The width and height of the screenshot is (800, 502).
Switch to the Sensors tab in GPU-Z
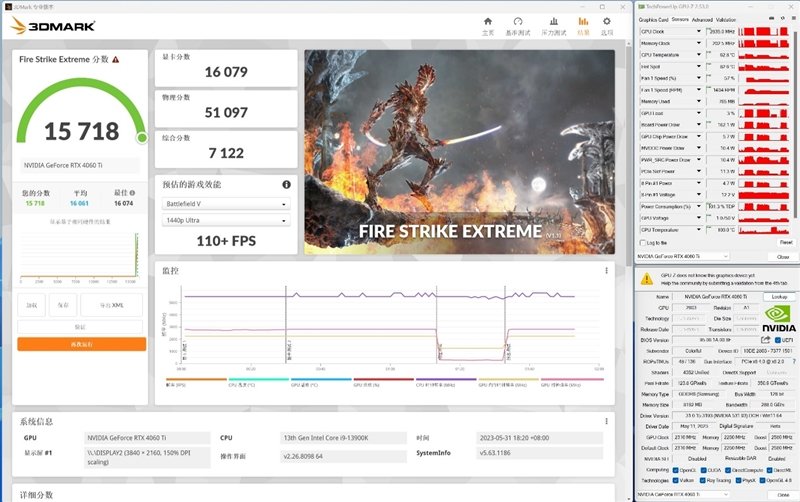pos(680,19)
